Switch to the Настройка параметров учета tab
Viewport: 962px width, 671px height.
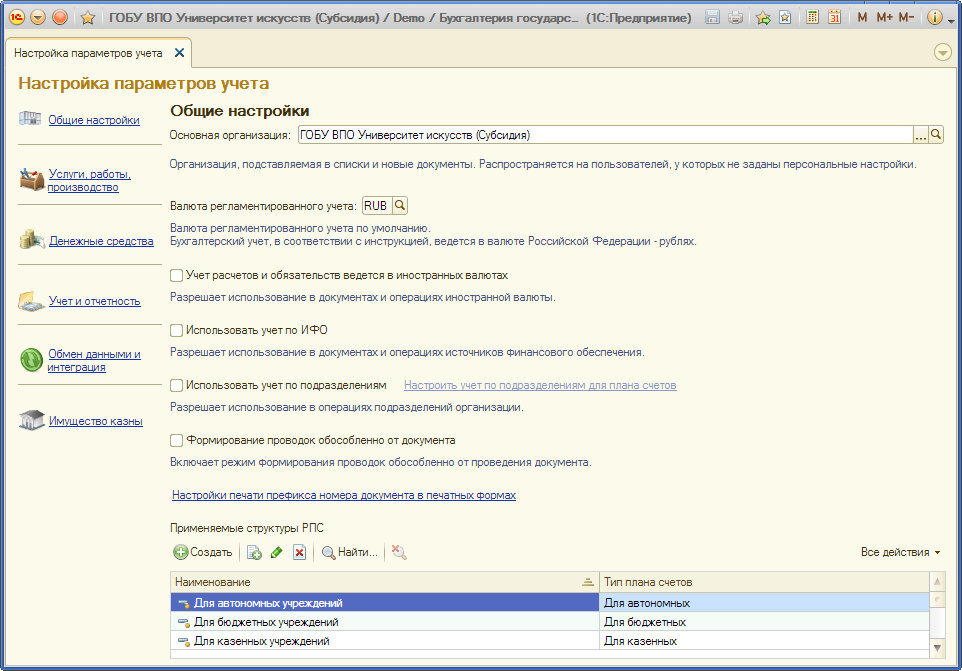pyautogui.click(x=88, y=53)
